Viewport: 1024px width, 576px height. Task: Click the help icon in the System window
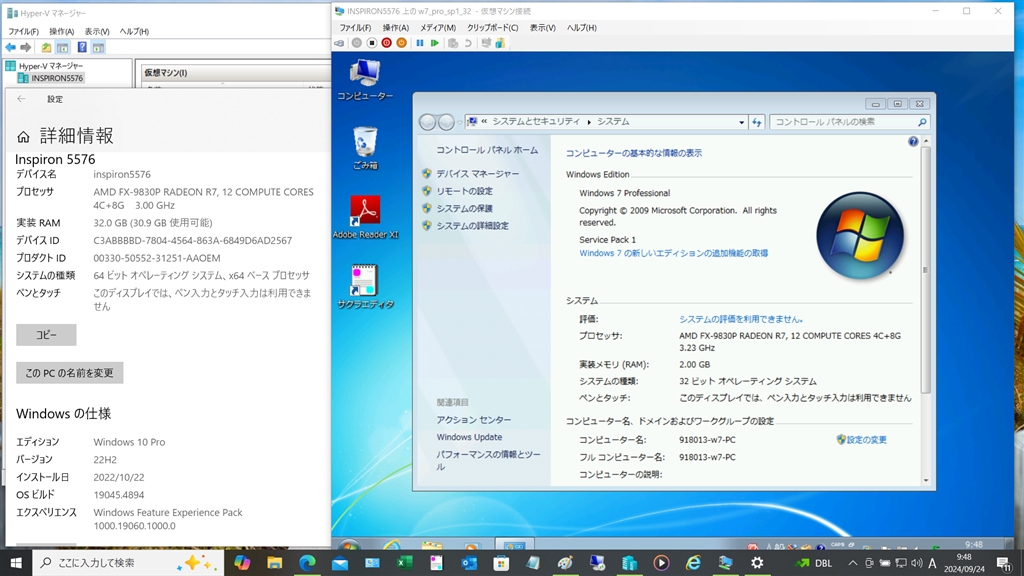913,142
